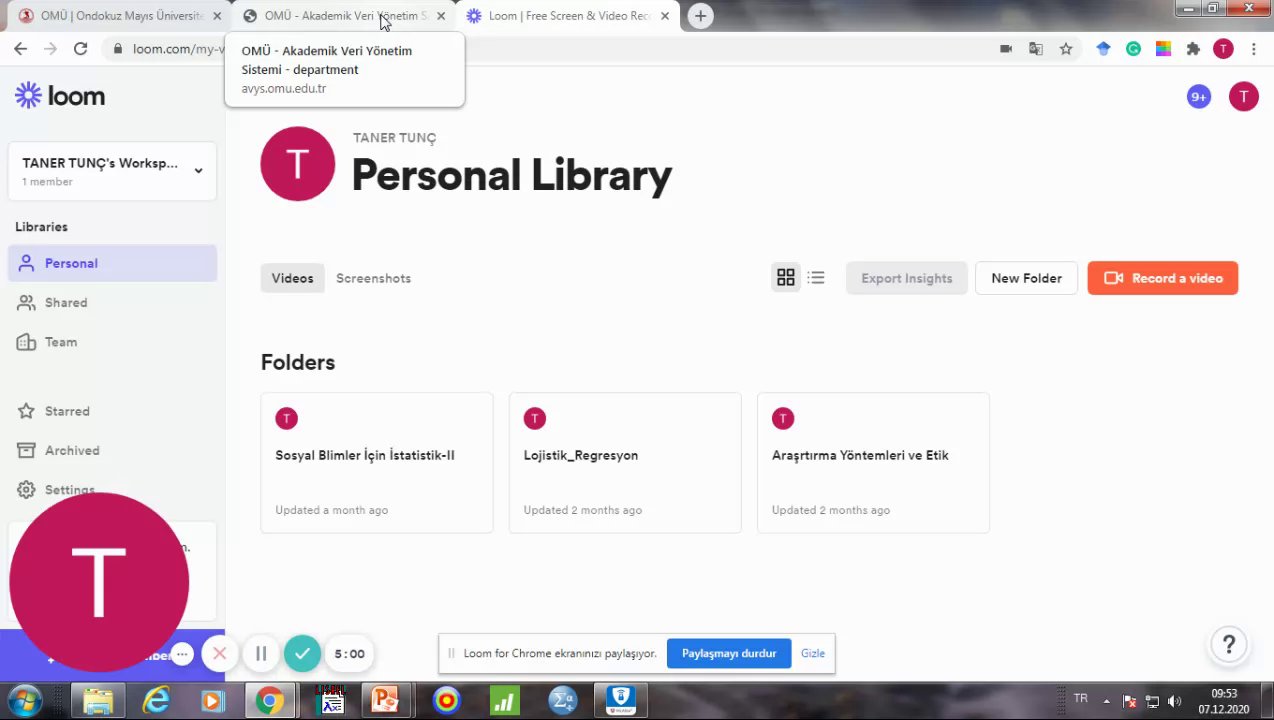The image size is (1274, 720).
Task: Open the media player taskbar icon
Action: coord(212,701)
